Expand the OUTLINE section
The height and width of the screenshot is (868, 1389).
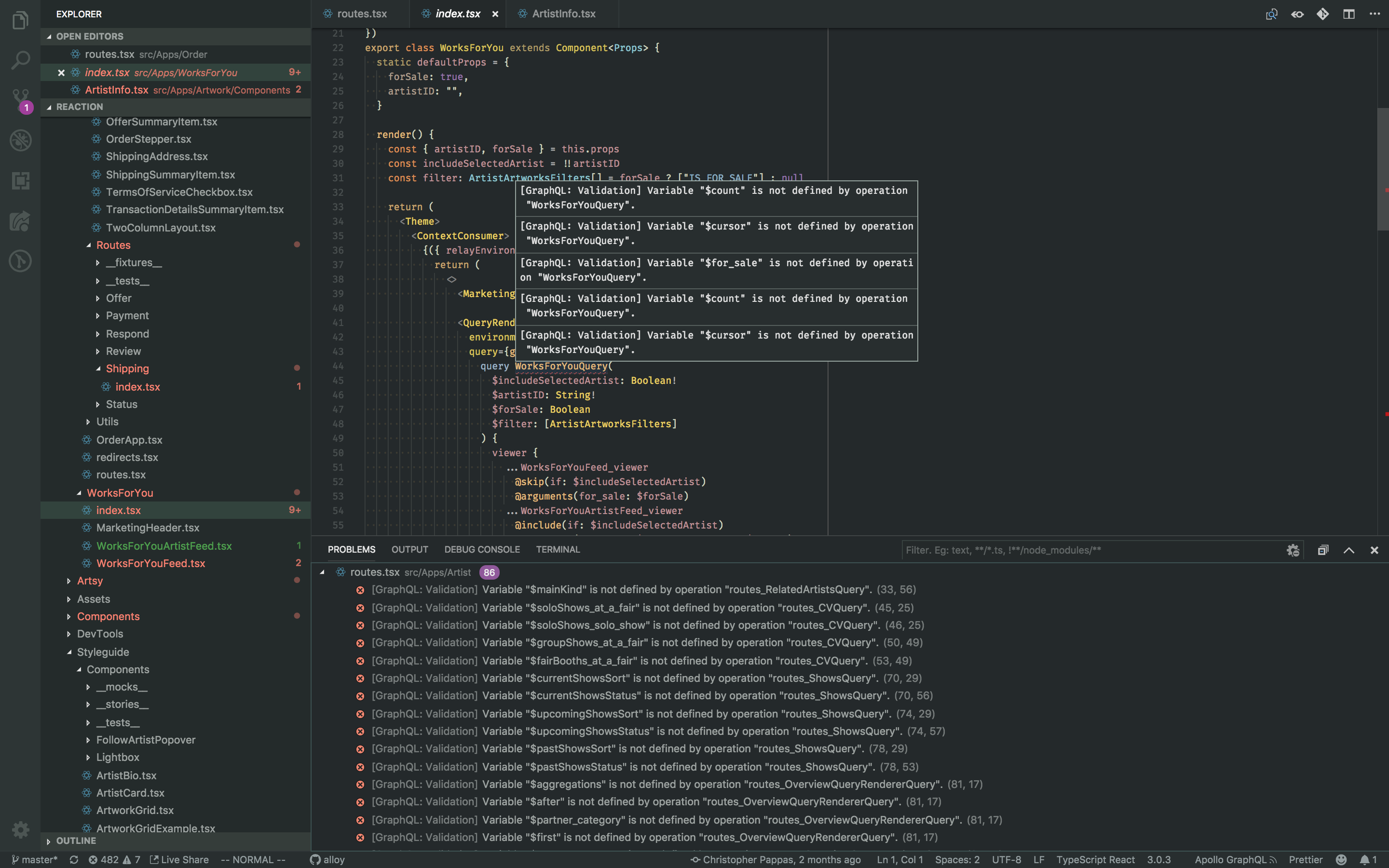coord(76,841)
